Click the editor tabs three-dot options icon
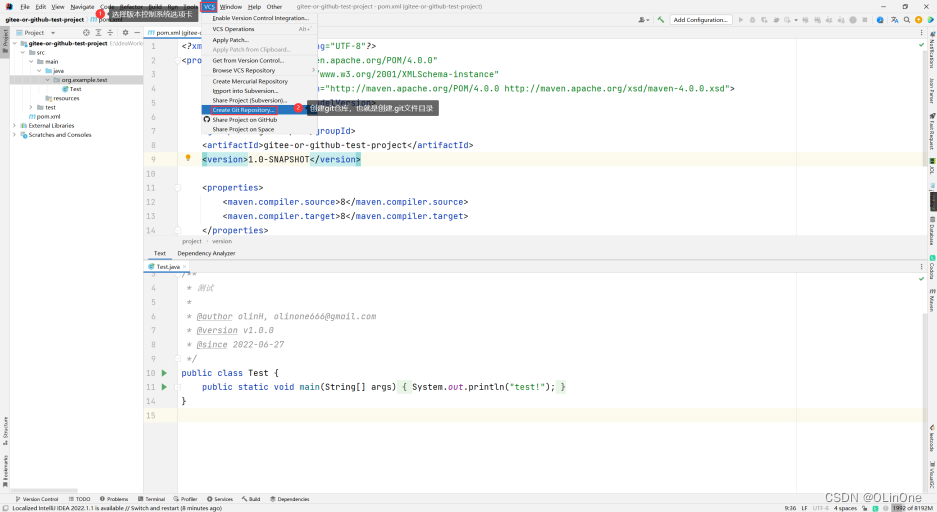The height and width of the screenshot is (512, 937). point(921,32)
